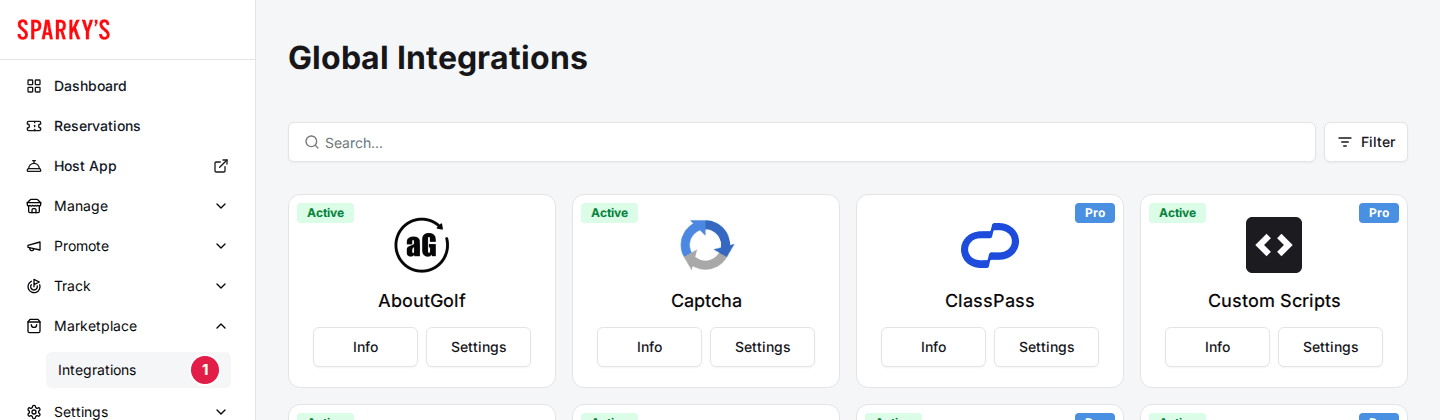Click the Custom Scripts Pro badge
Image resolution: width=1440 pixels, height=420 pixels.
pyautogui.click(x=1379, y=213)
